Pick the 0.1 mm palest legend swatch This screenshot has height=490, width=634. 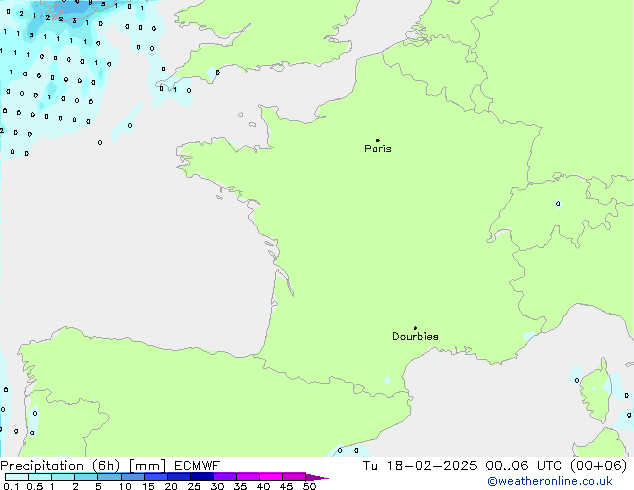17,477
